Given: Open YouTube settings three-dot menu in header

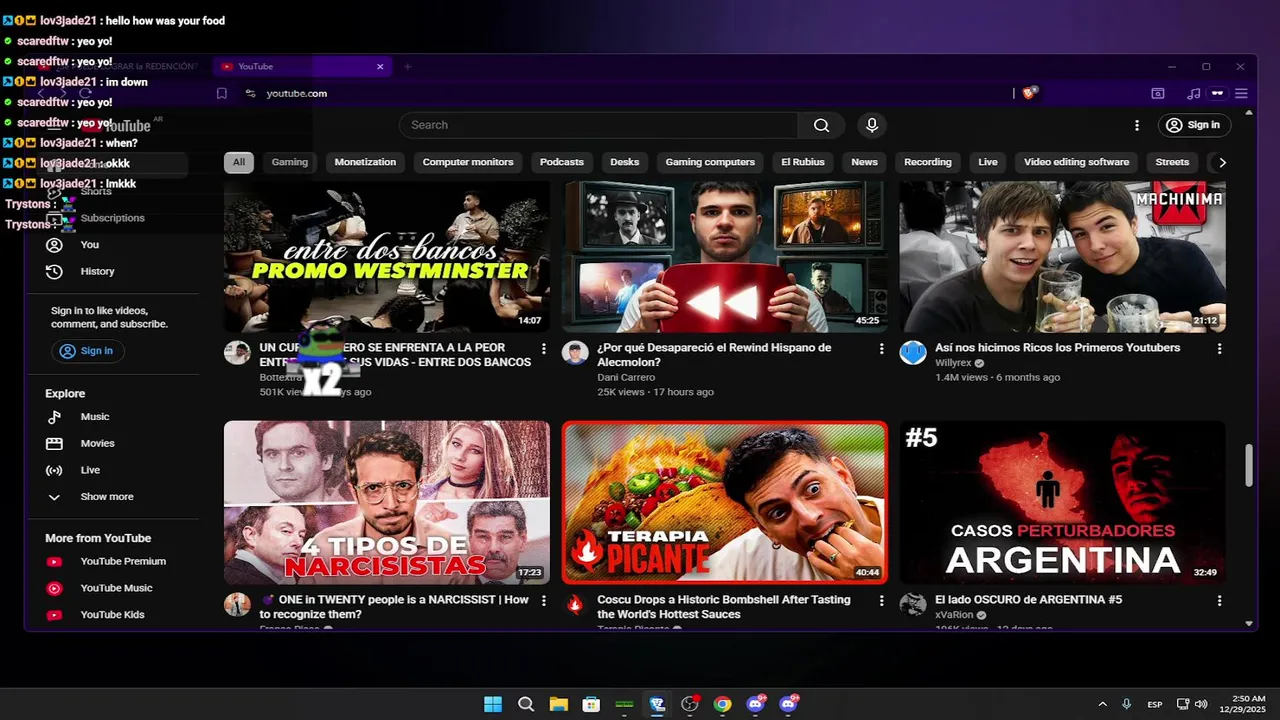Looking at the screenshot, I should 1136,125.
